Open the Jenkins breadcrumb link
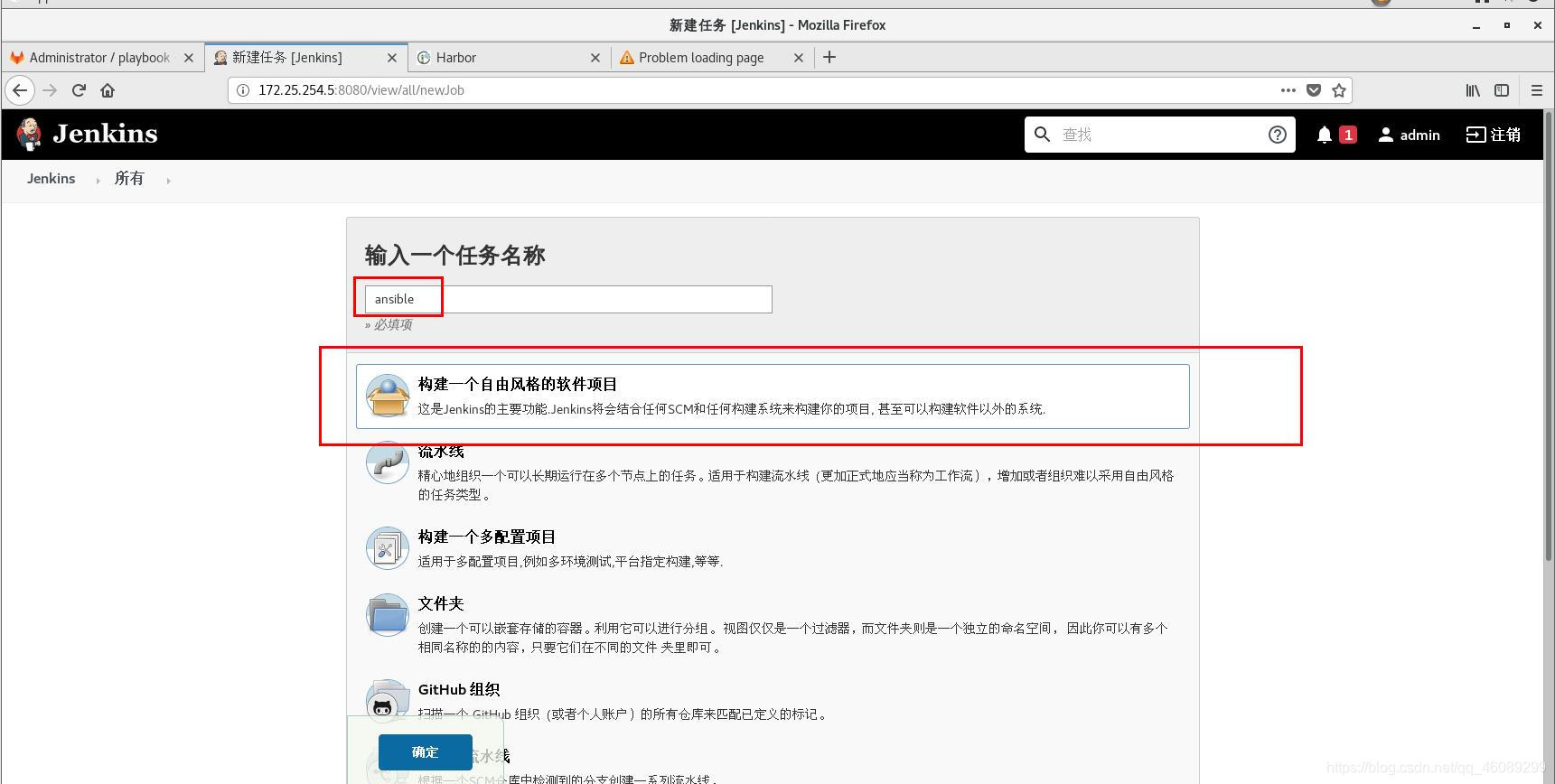Viewport: 1555px width, 784px height. (x=51, y=179)
